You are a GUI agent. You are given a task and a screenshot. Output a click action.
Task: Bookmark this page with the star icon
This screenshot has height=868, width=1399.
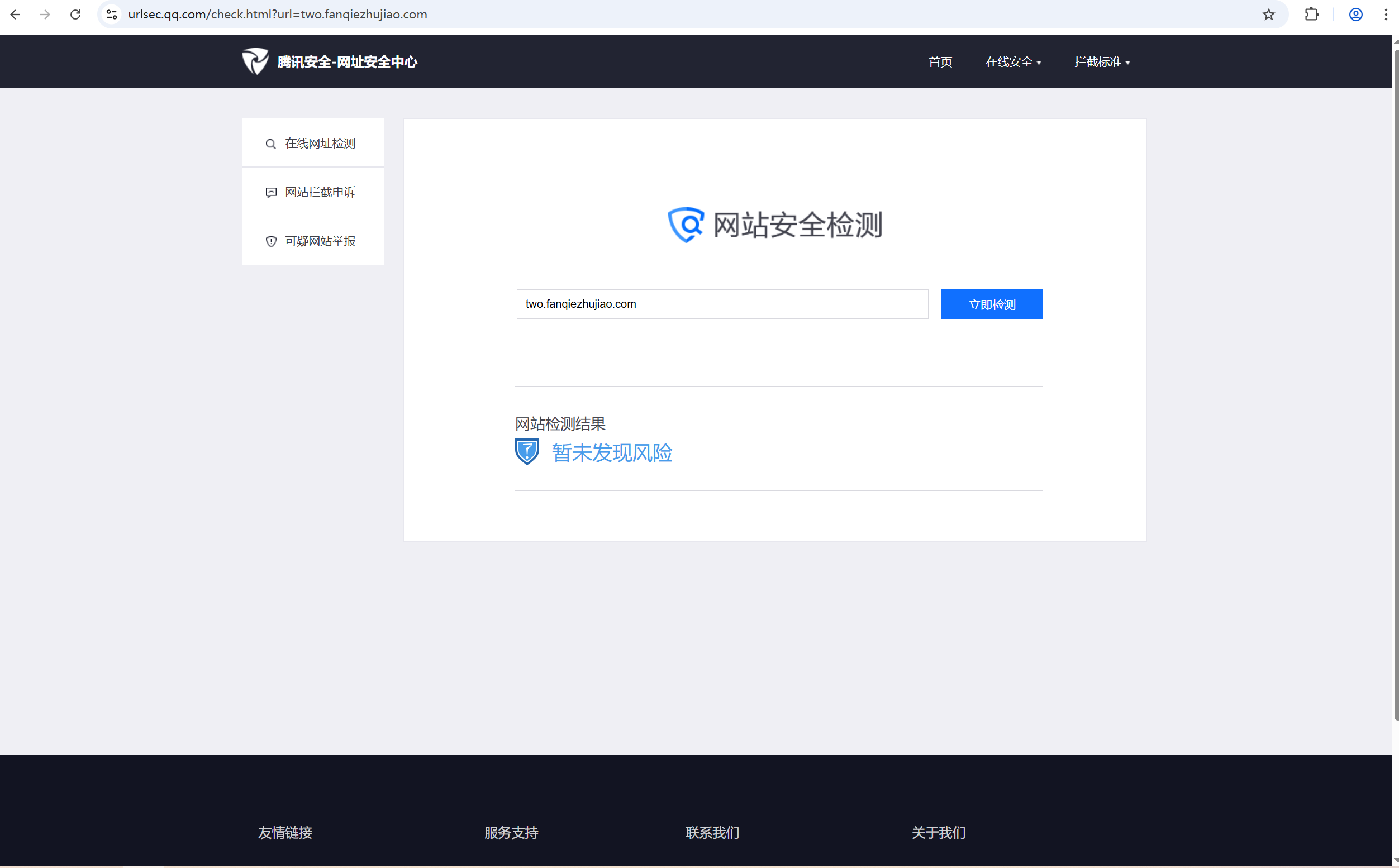pos(1268,15)
